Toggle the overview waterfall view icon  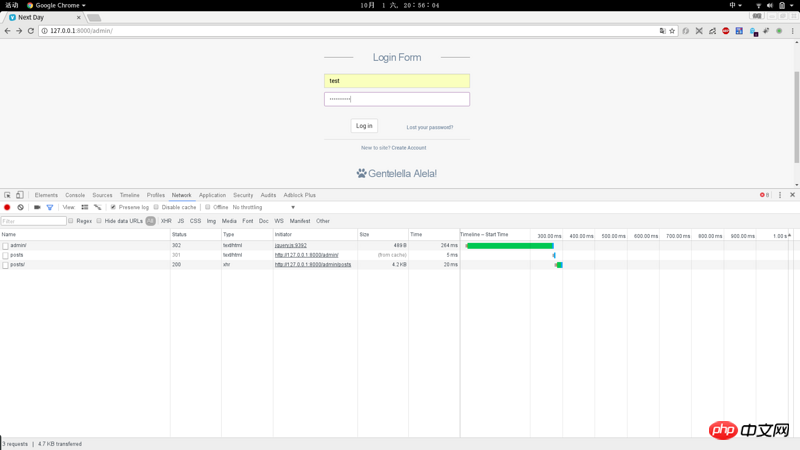(97, 207)
